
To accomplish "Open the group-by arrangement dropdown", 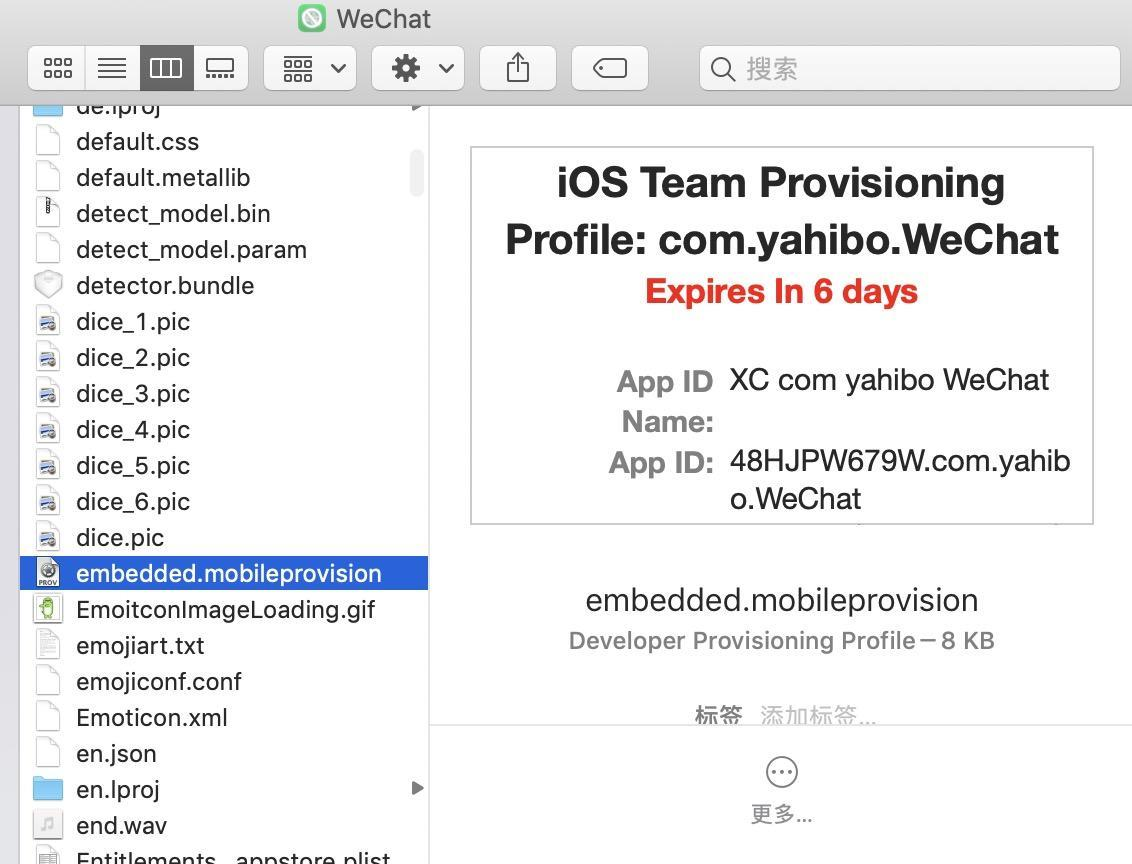I will point(310,68).
